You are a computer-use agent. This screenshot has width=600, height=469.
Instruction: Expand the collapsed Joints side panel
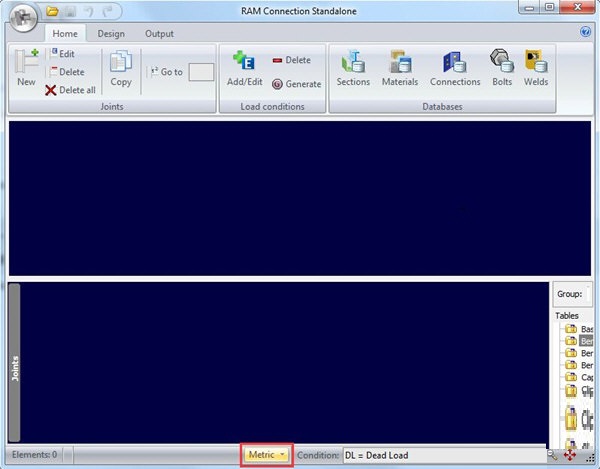coord(15,363)
